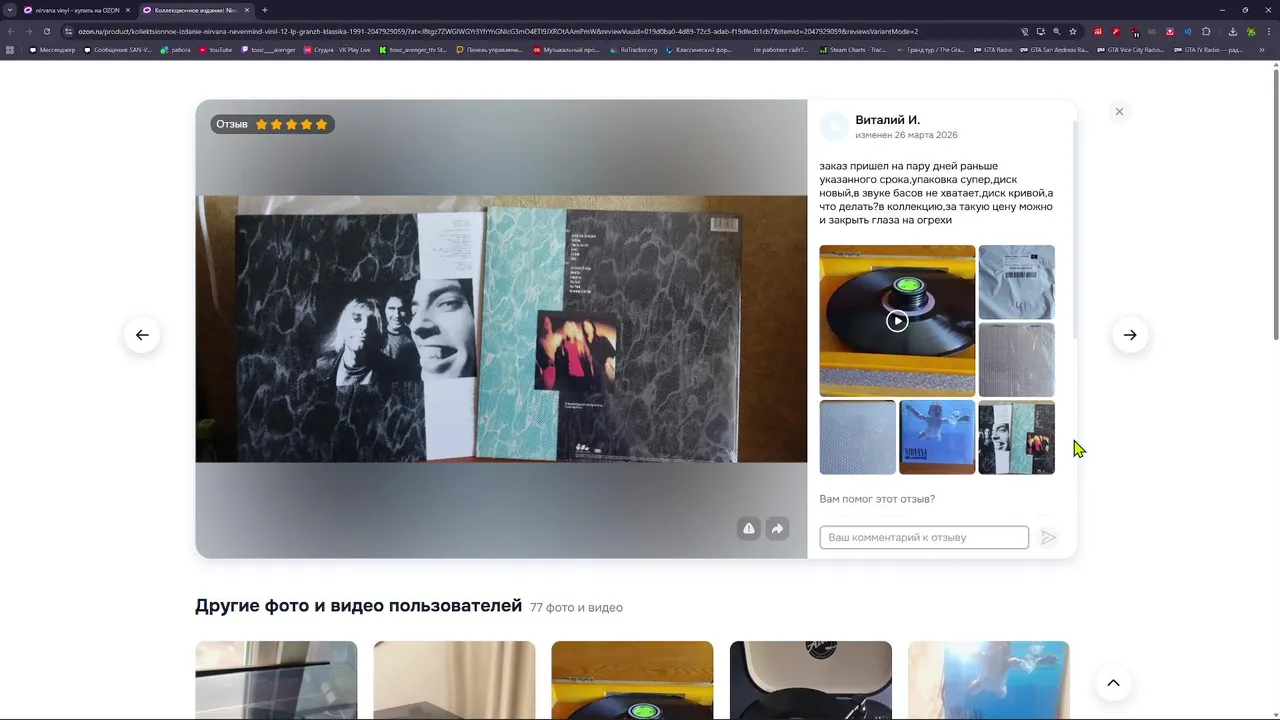Open the barcode package thumbnail in the review
1280x720 pixels.
[x=1016, y=282]
